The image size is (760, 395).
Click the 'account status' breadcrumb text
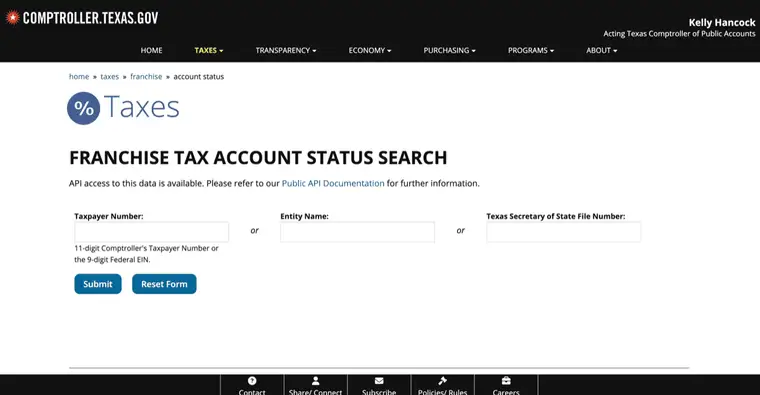click(x=199, y=77)
